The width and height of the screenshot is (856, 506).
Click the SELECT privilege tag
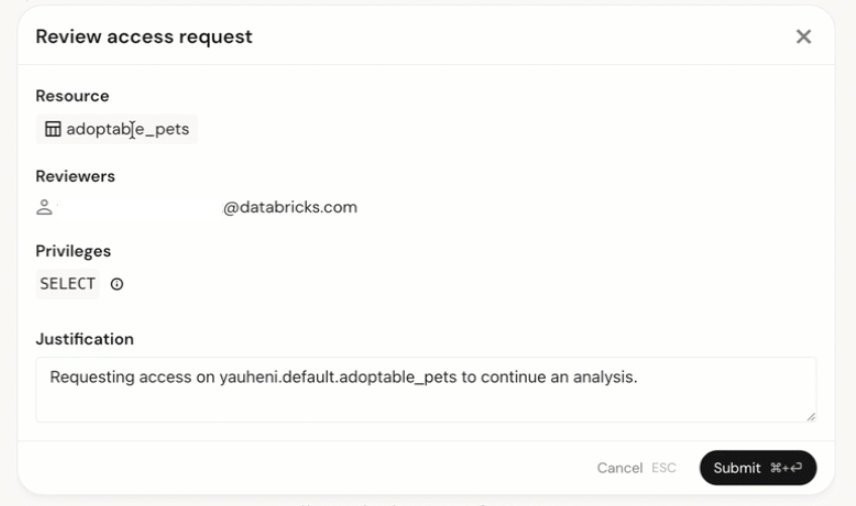[68, 284]
